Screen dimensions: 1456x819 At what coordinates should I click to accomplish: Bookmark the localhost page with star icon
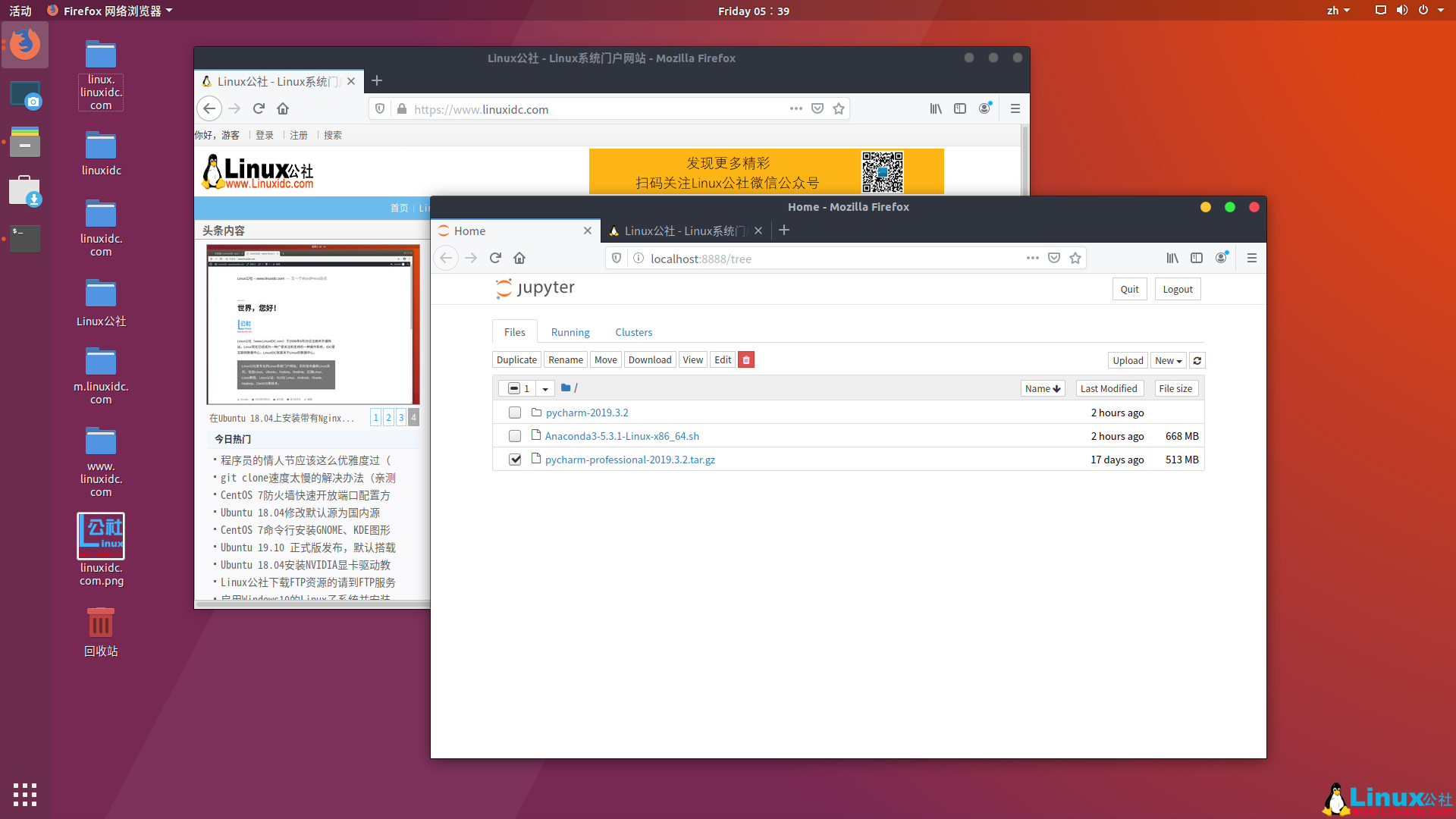point(1075,258)
